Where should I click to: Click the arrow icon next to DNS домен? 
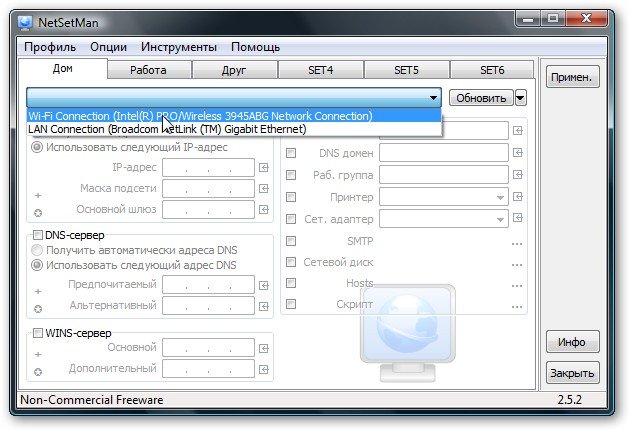tap(517, 153)
